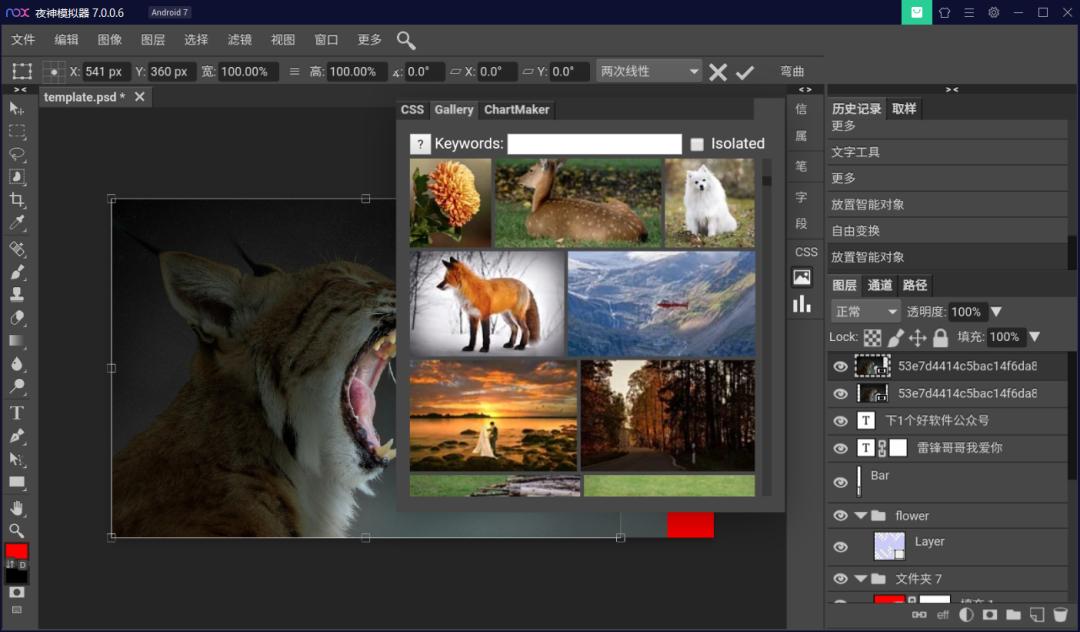Image resolution: width=1080 pixels, height=632 pixels.
Task: Toggle the Isolated checkbox in Gallery
Action: click(697, 143)
